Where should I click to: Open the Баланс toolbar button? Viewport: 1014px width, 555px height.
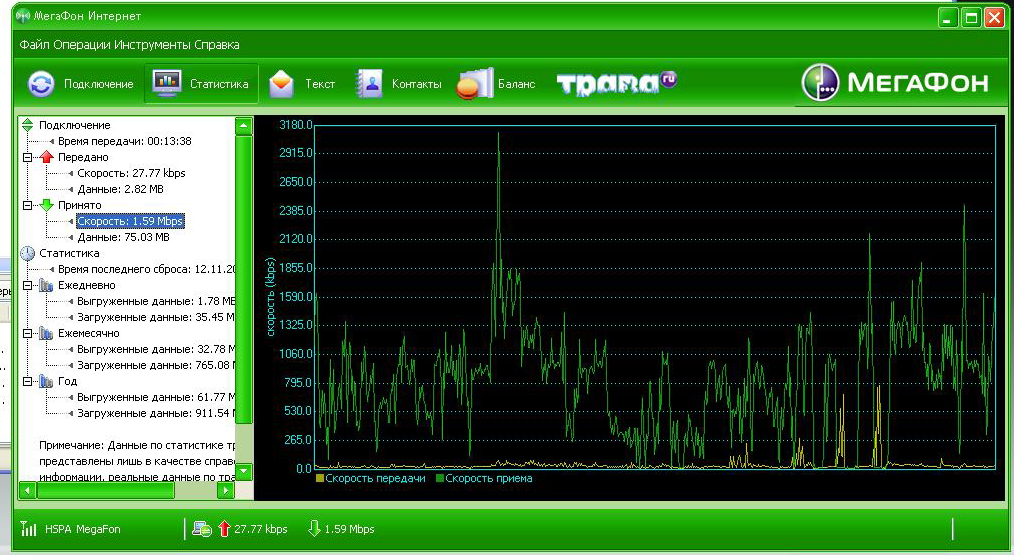[x=496, y=84]
